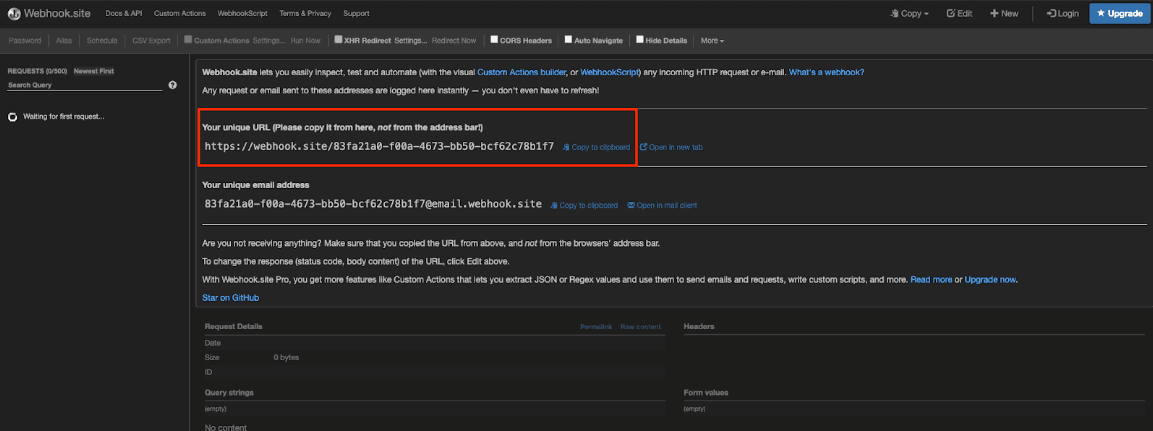
Task: Click the Raw content link
Action: pos(640,327)
